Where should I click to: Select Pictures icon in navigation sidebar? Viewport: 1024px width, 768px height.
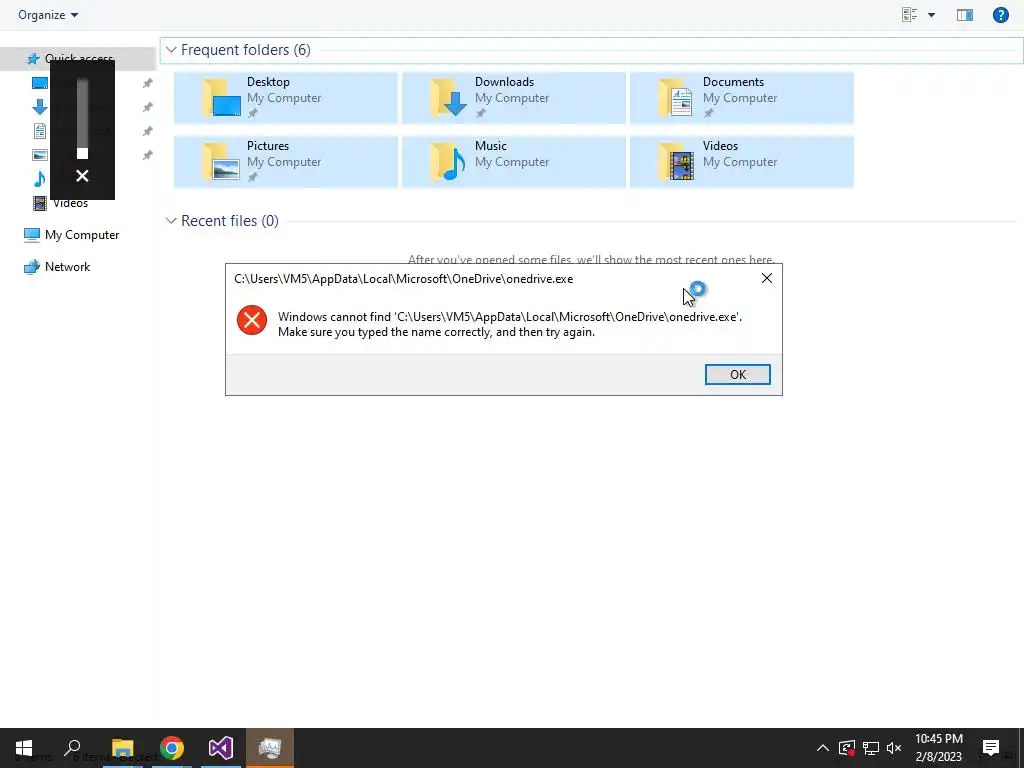click(40, 155)
